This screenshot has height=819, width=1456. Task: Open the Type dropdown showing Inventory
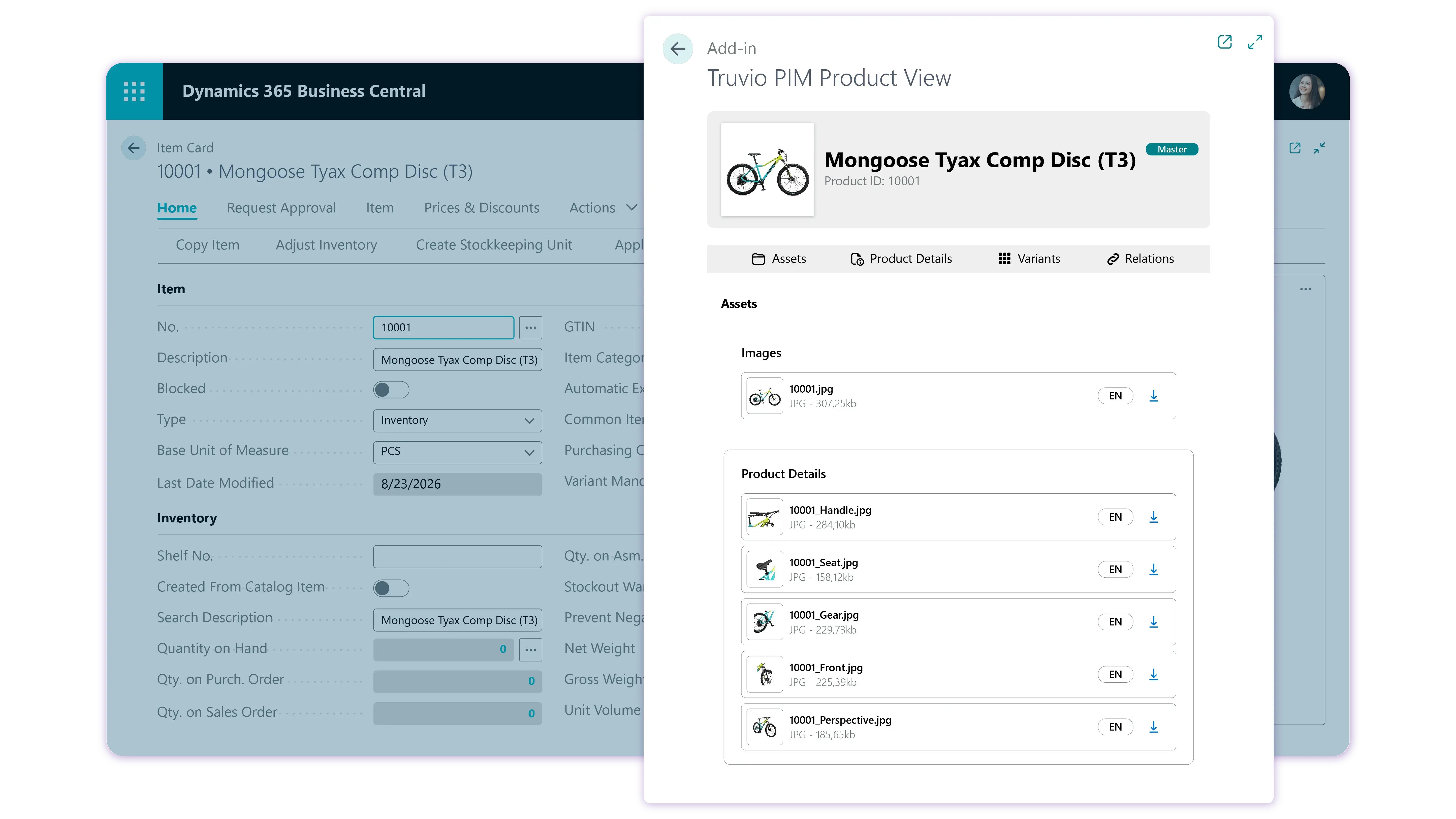coord(457,421)
